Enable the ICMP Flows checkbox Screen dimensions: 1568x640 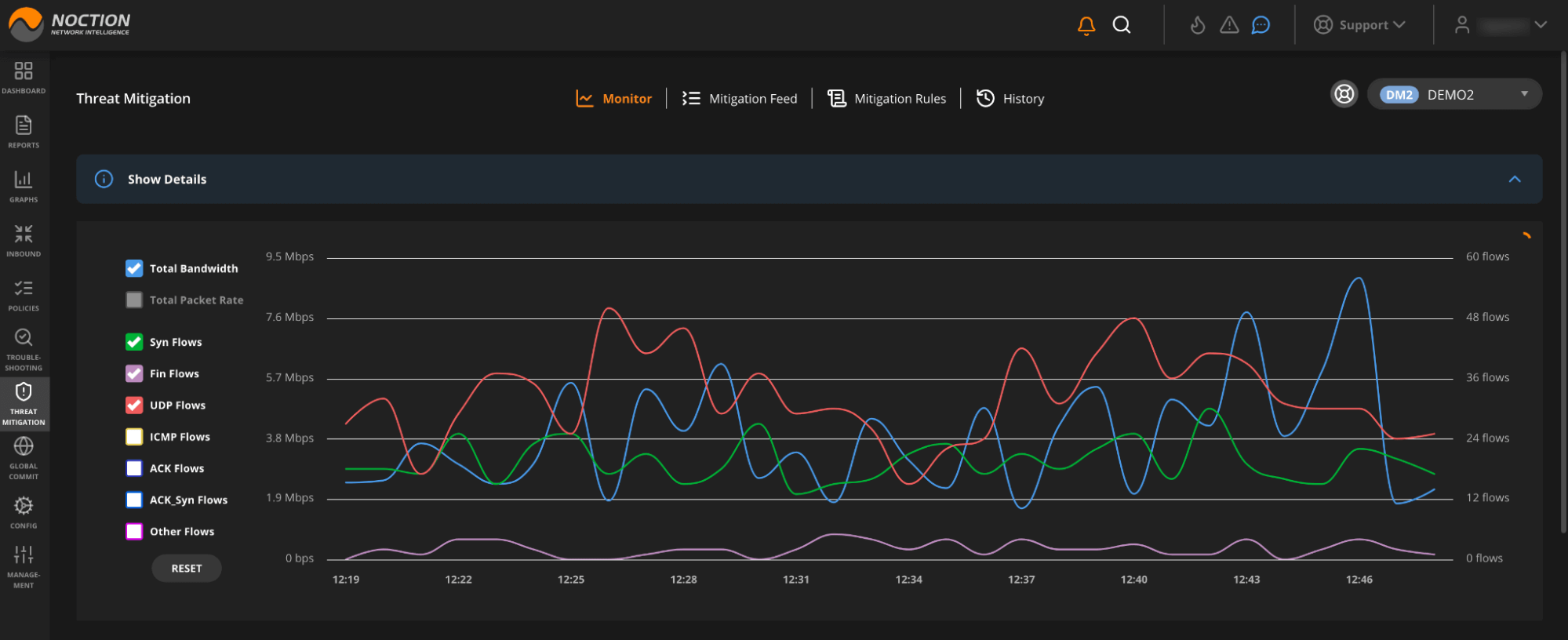(134, 437)
